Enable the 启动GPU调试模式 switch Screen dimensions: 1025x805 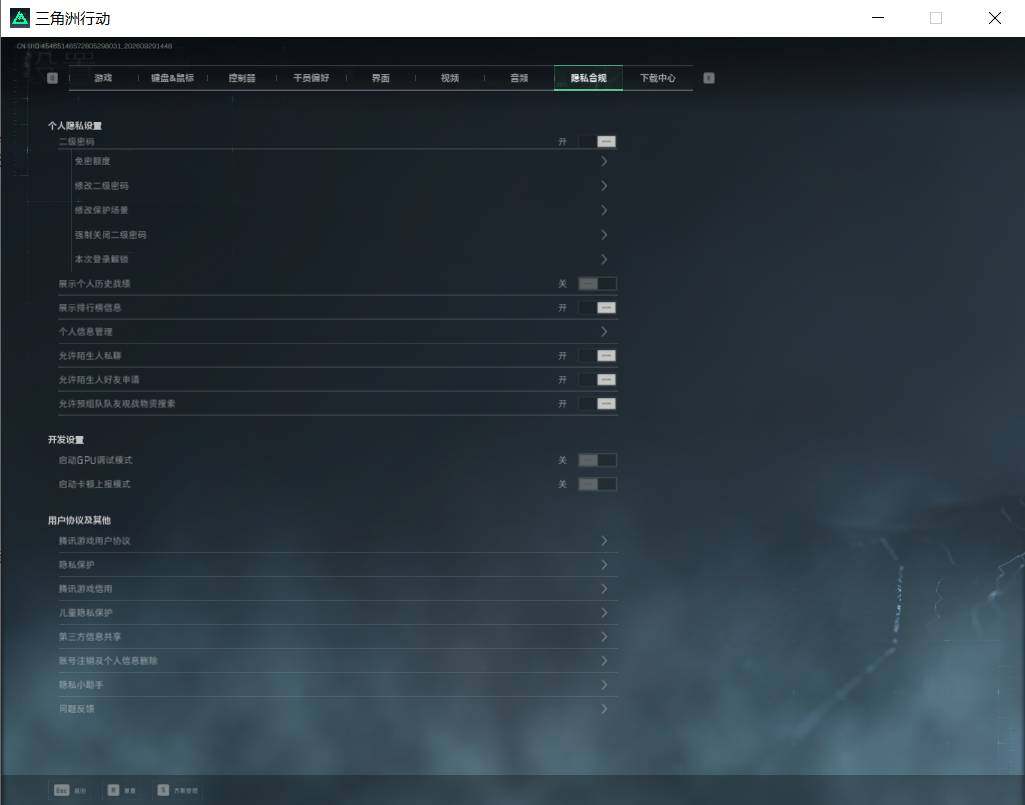pyautogui.click(x=597, y=460)
